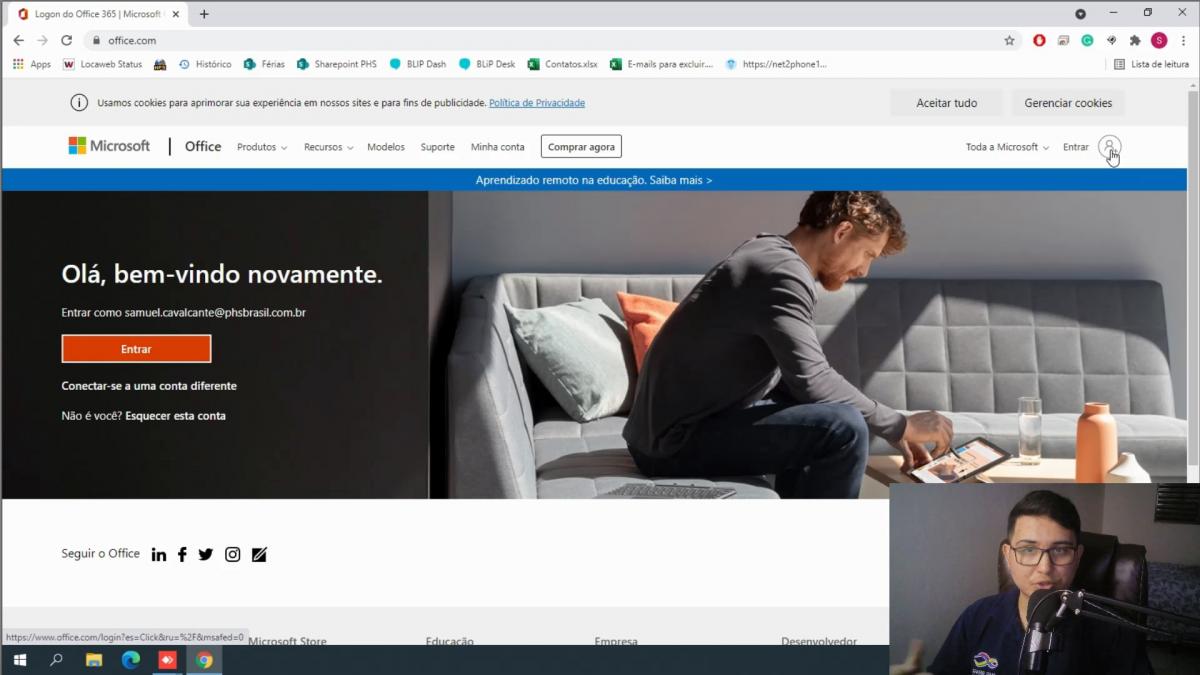Open the Extensions puzzle piece menu
Screen dimensions: 1200x675
coord(1135,40)
